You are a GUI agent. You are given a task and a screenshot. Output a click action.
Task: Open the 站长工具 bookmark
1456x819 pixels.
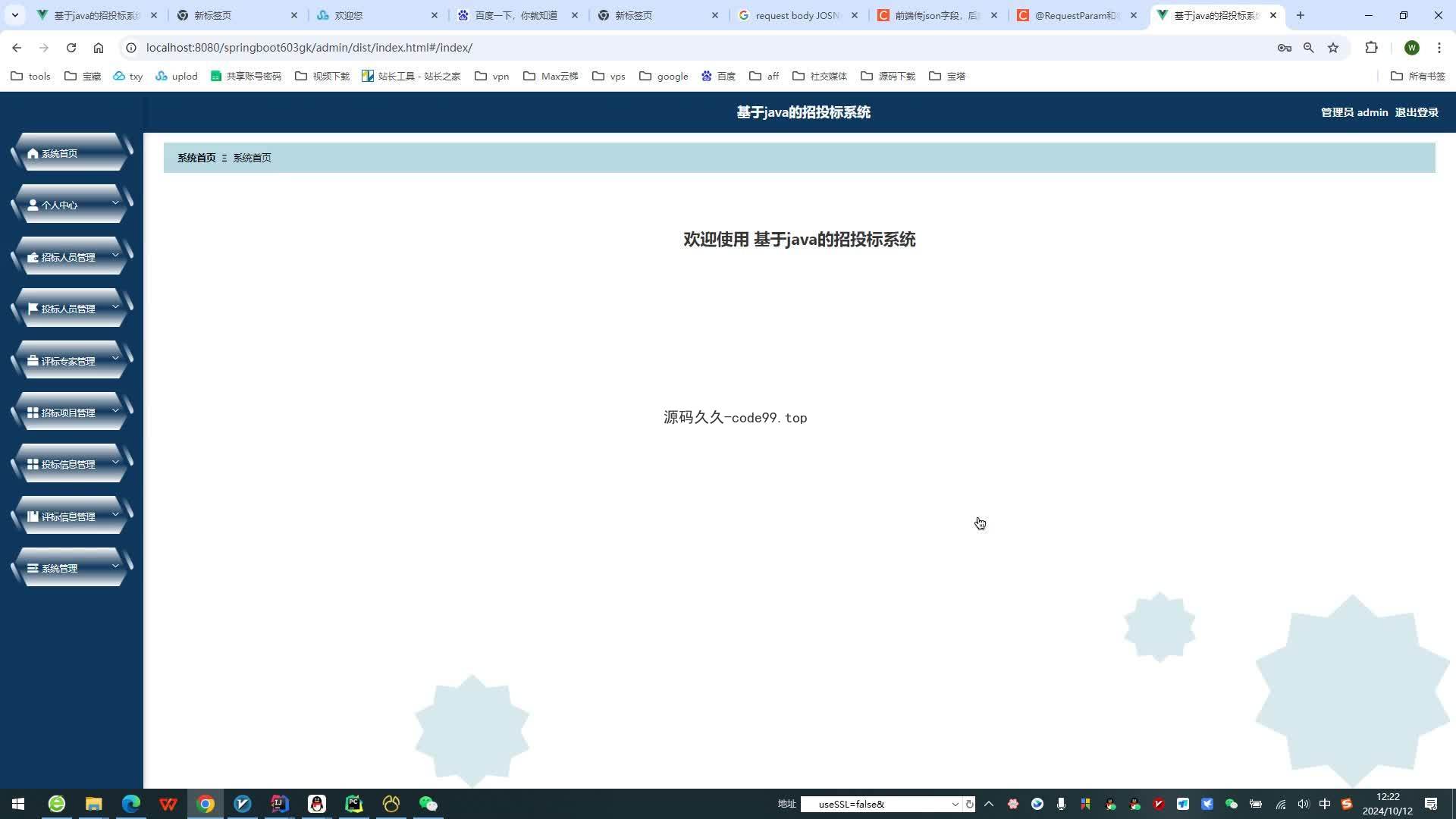point(411,76)
